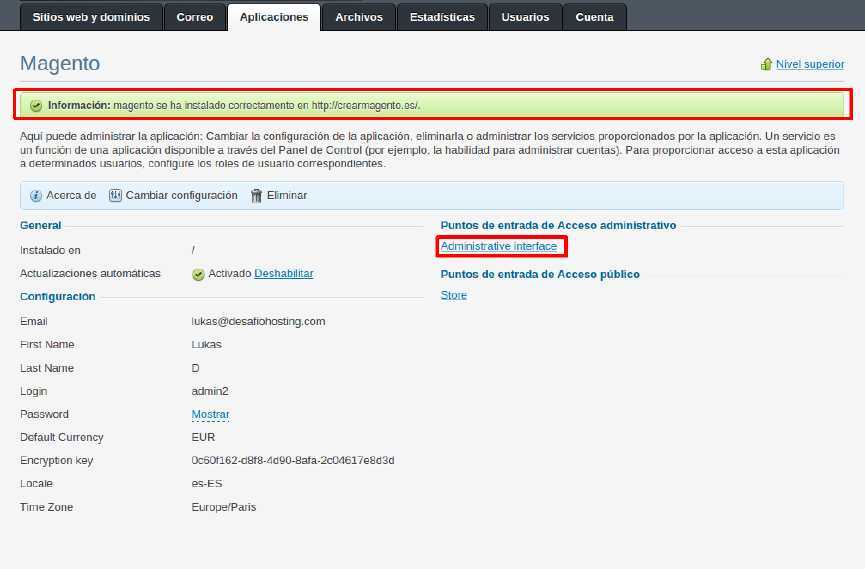
Task: Click the Default Currency value EUR
Action: tap(203, 437)
